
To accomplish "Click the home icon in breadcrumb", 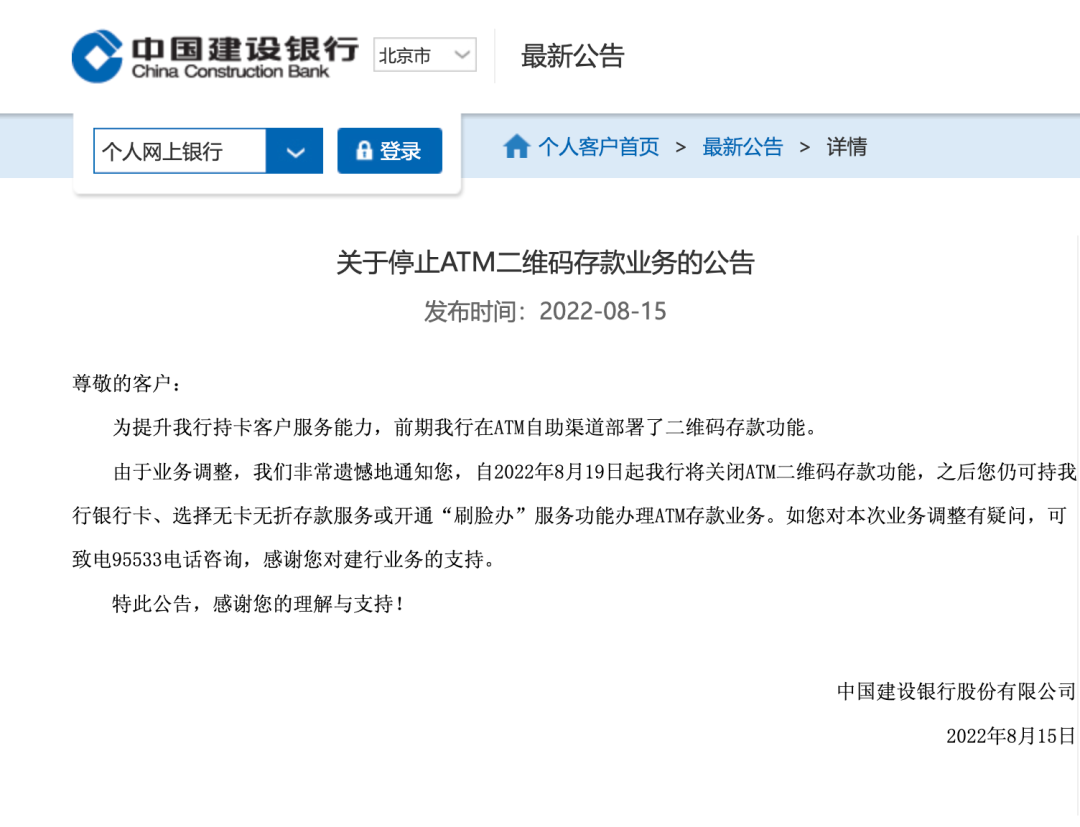I will [517, 147].
